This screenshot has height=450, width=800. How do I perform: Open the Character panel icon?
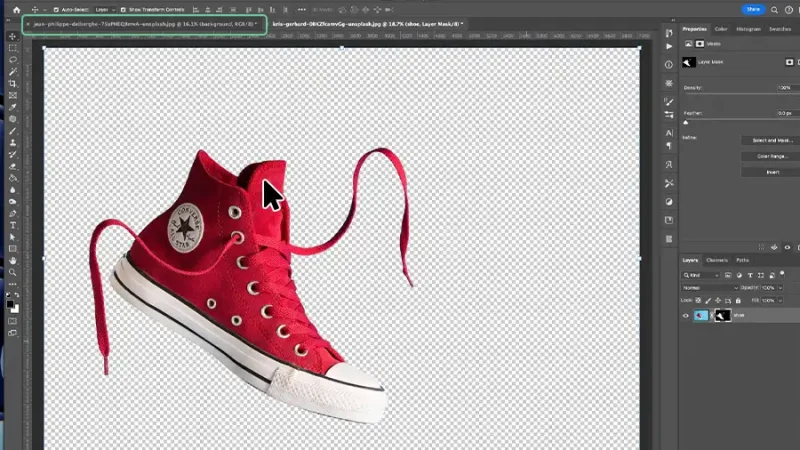[x=669, y=133]
